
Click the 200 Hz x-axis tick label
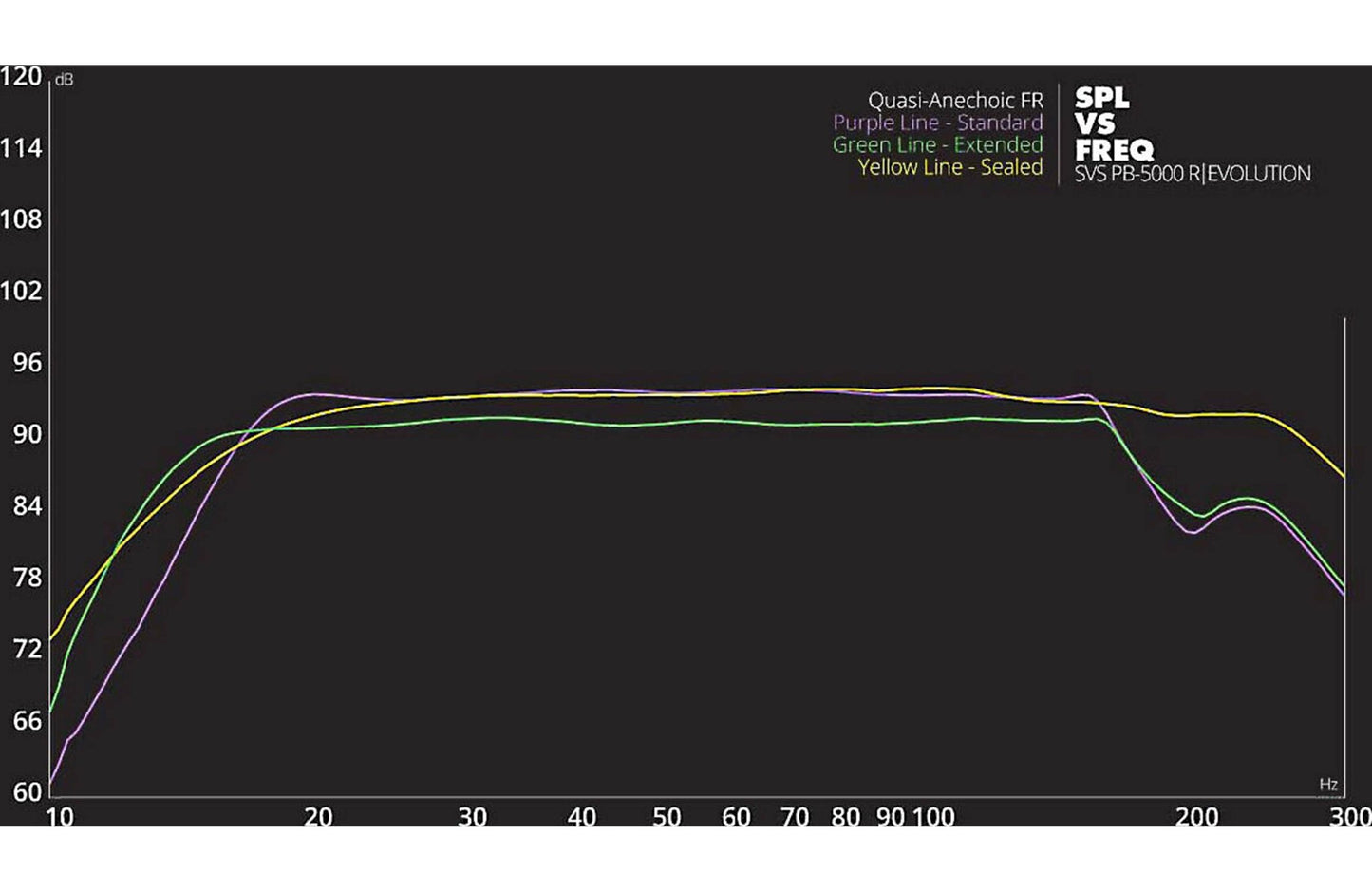(1196, 817)
